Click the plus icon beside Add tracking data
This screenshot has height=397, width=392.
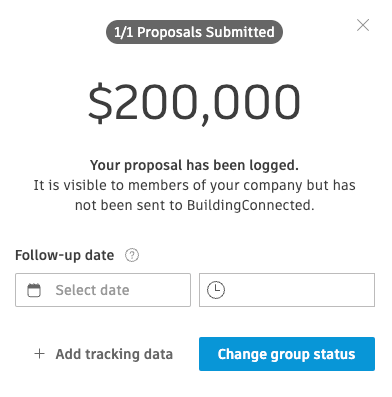coord(39,354)
